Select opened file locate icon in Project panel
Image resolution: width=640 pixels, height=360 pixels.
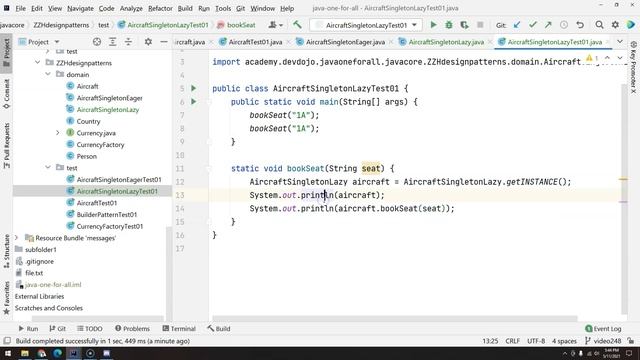click(97, 42)
